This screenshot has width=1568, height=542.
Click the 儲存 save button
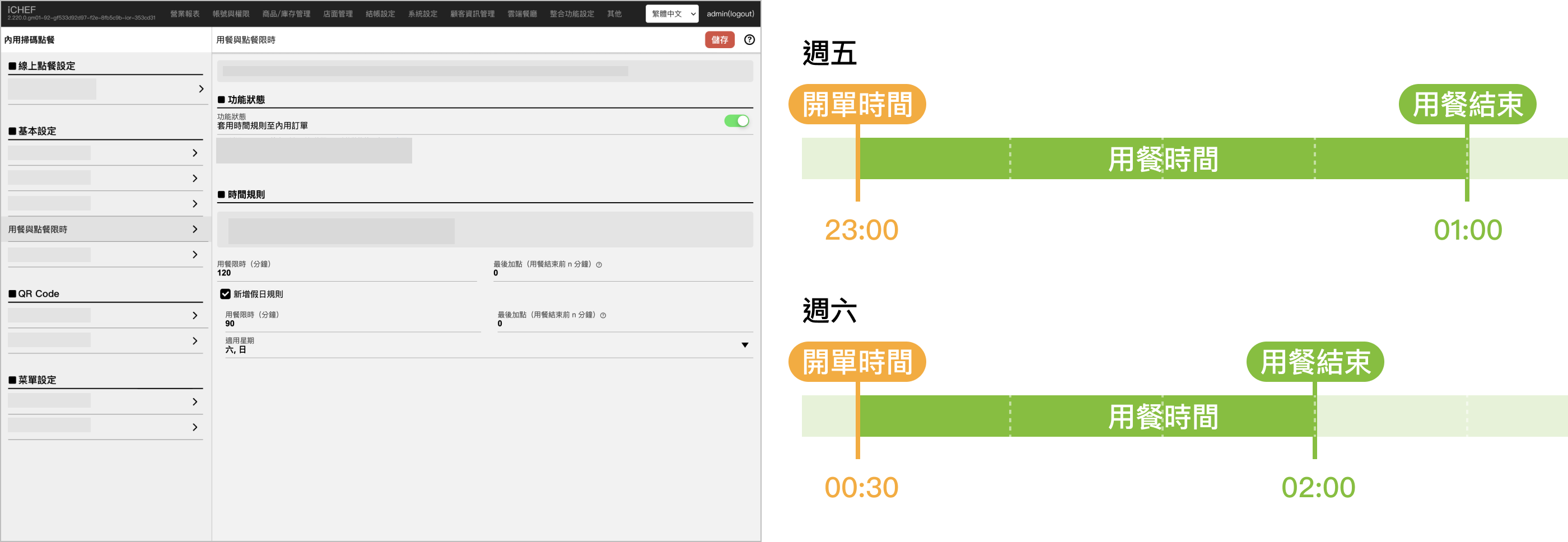coord(720,40)
